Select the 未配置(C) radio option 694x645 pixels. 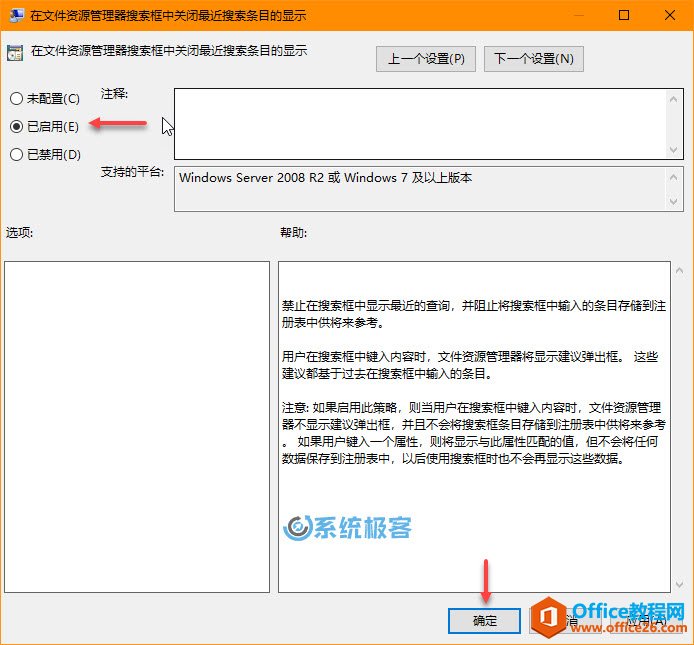[x=44, y=98]
